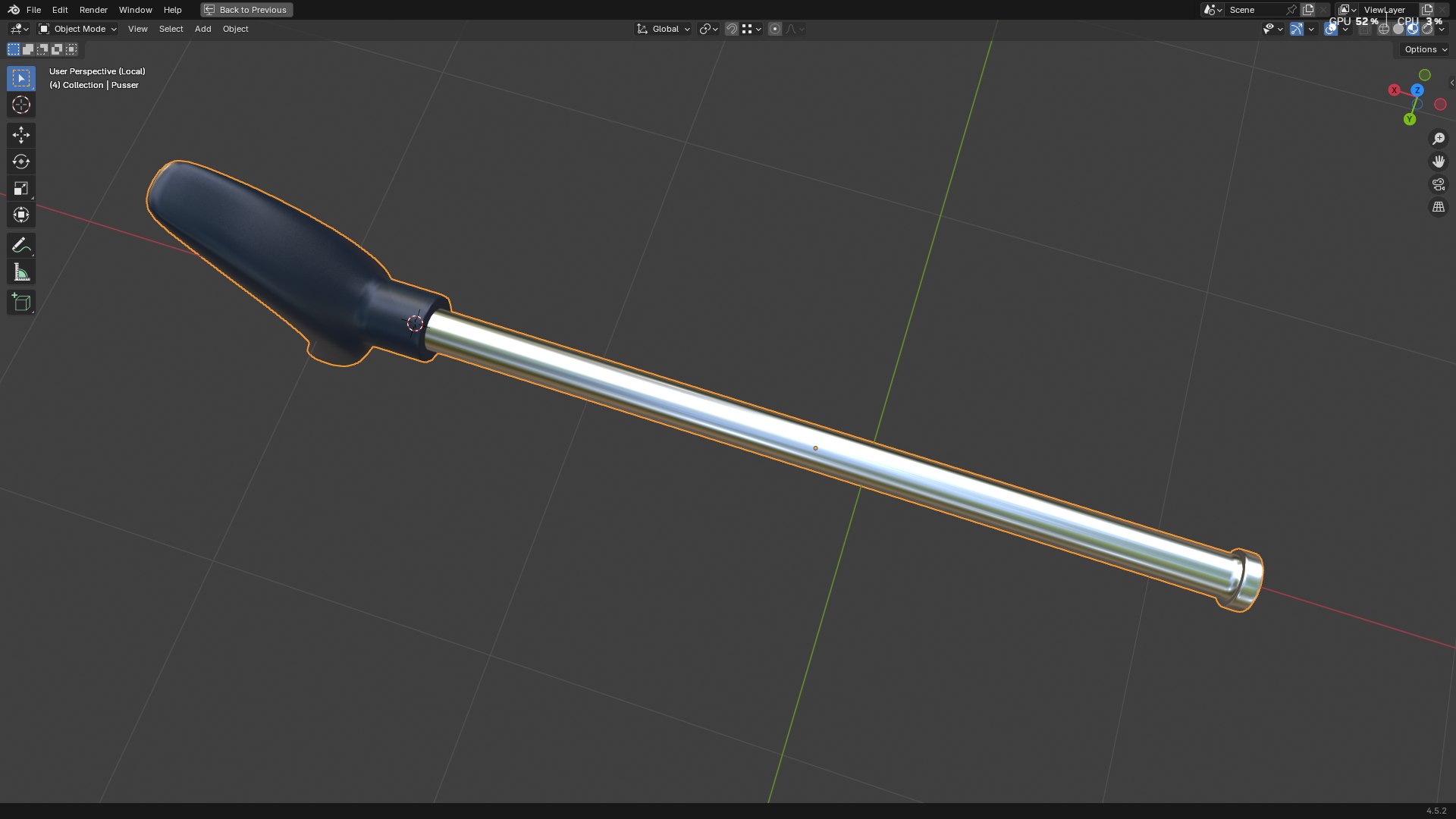Viewport: 1456px width, 819px height.
Task: Switch to Rendered viewport shading
Action: click(x=1427, y=29)
